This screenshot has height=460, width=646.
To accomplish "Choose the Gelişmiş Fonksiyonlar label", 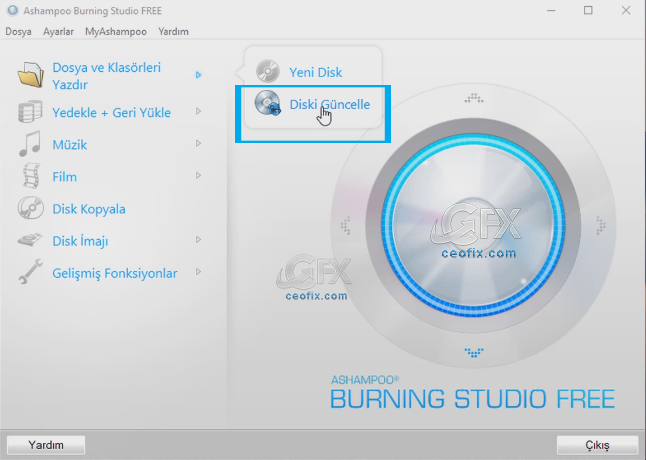I will click(x=115, y=273).
